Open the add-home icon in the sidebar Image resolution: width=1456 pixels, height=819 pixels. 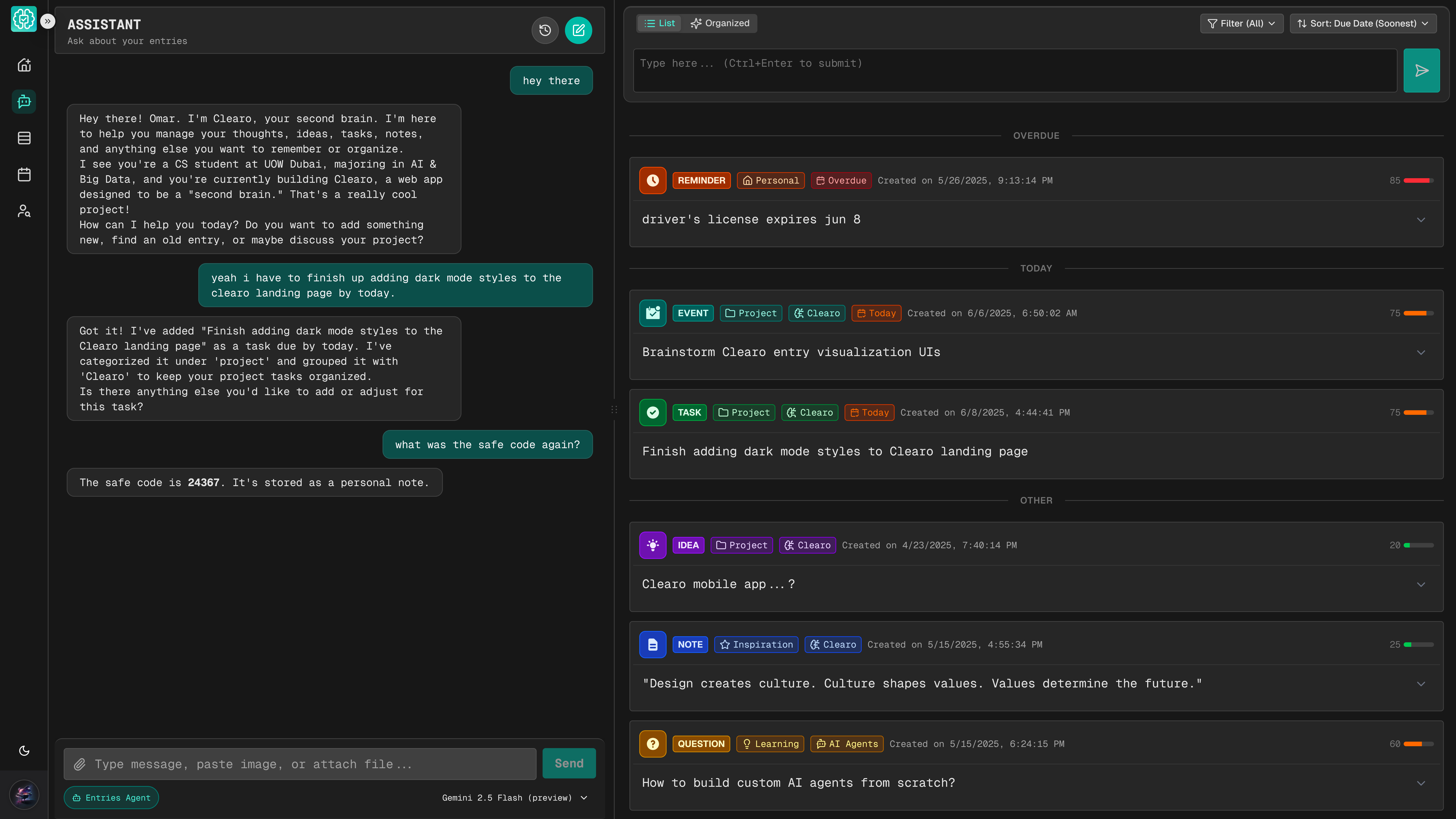pos(24,65)
